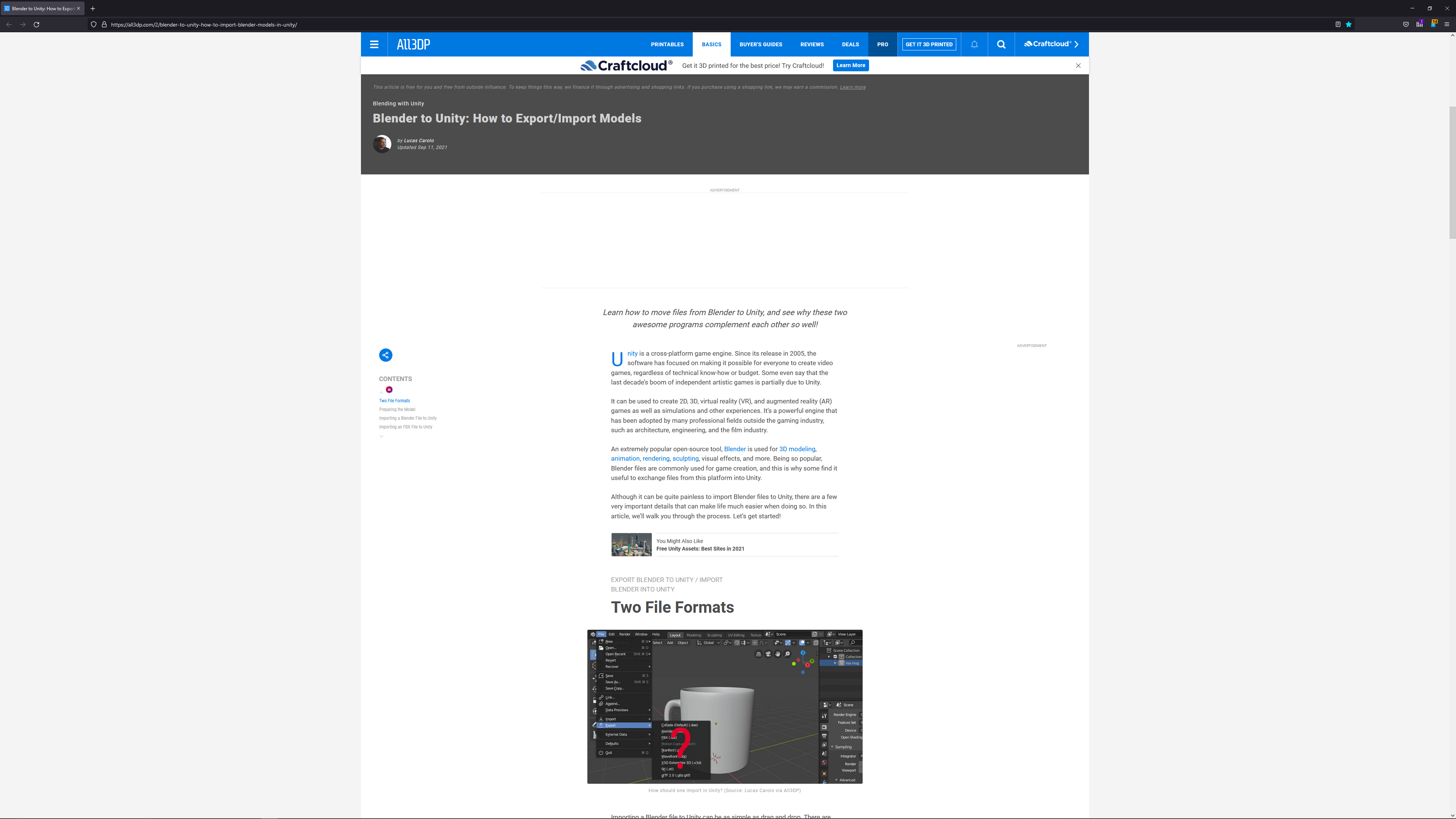Open the share button beside the article
Viewport: 1456px width, 819px height.
pos(386,355)
